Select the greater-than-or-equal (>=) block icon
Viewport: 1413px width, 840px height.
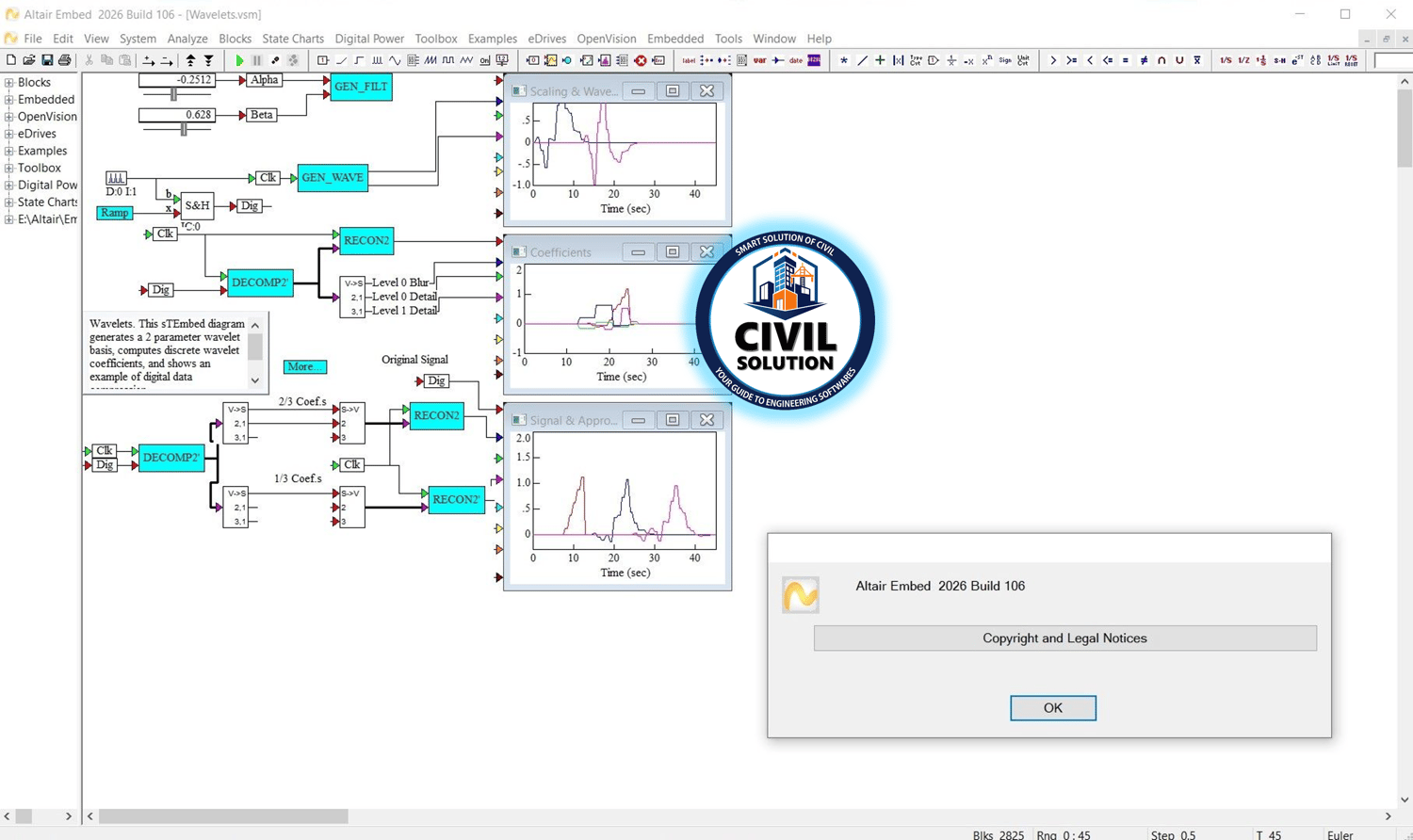pos(1072,60)
